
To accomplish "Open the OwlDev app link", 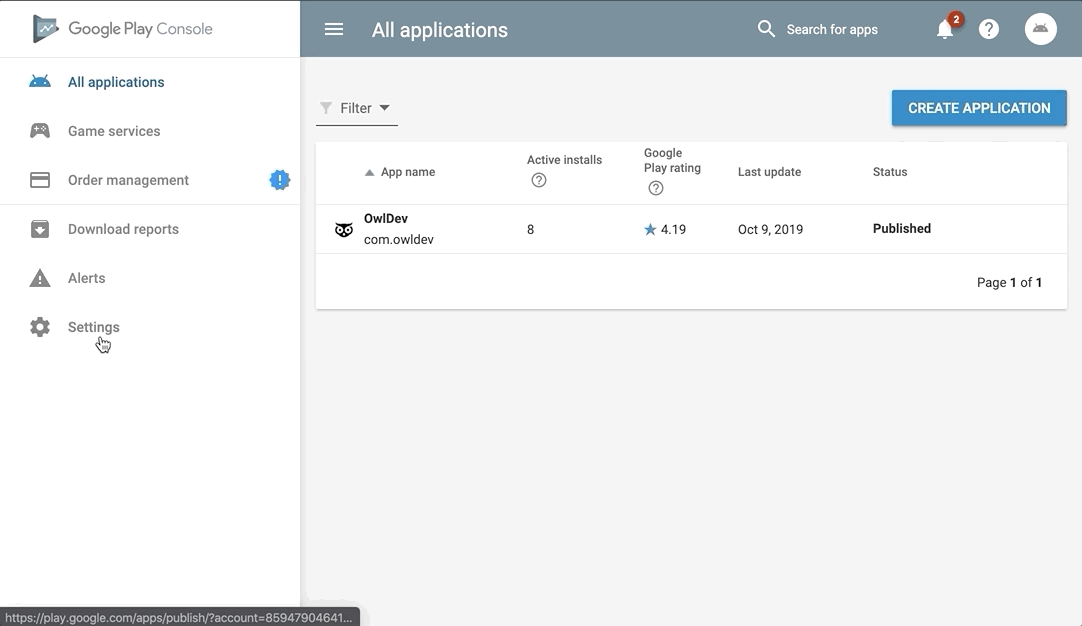I will pos(386,219).
